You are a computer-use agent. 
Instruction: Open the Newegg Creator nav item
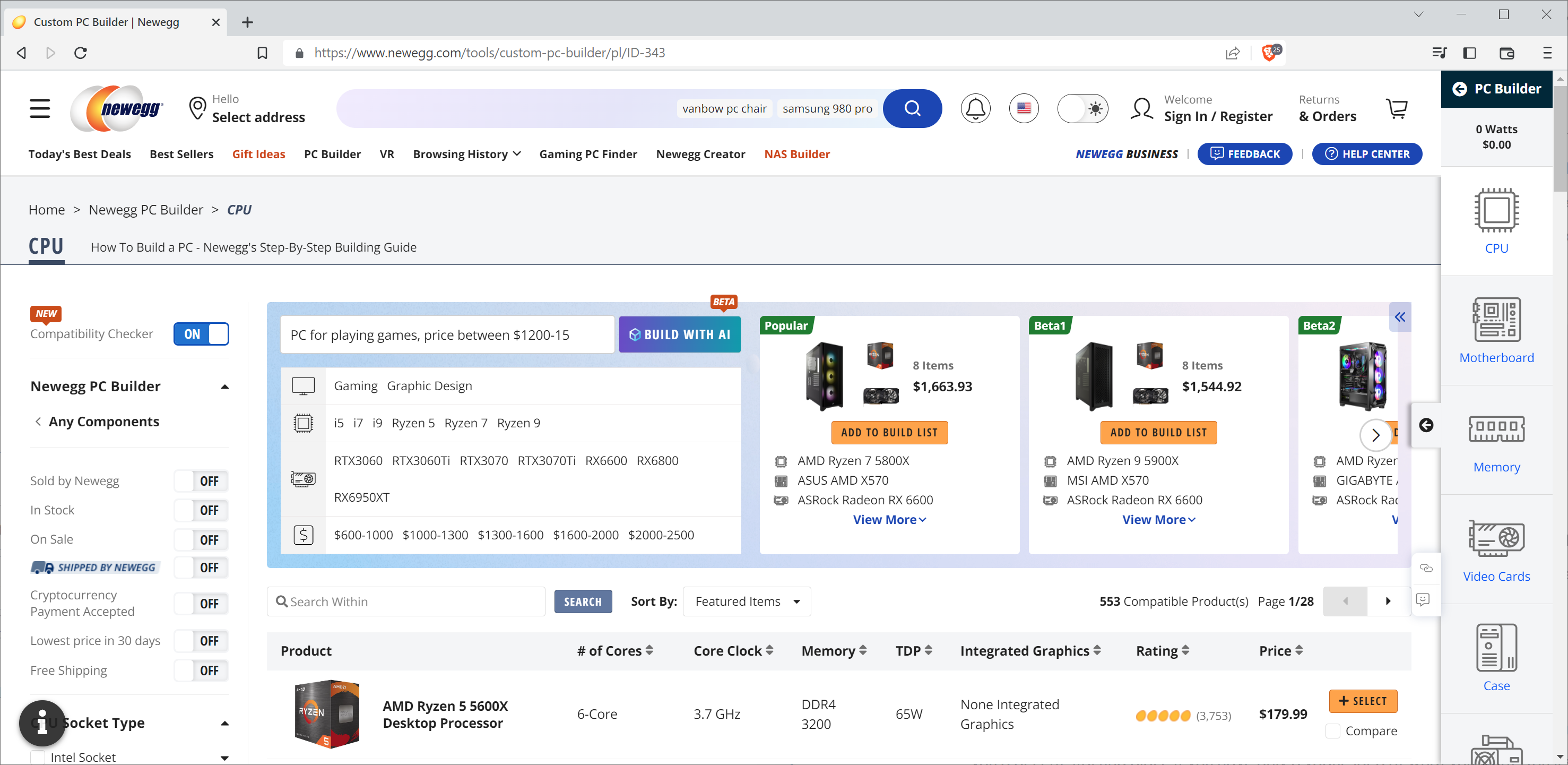tap(700, 154)
